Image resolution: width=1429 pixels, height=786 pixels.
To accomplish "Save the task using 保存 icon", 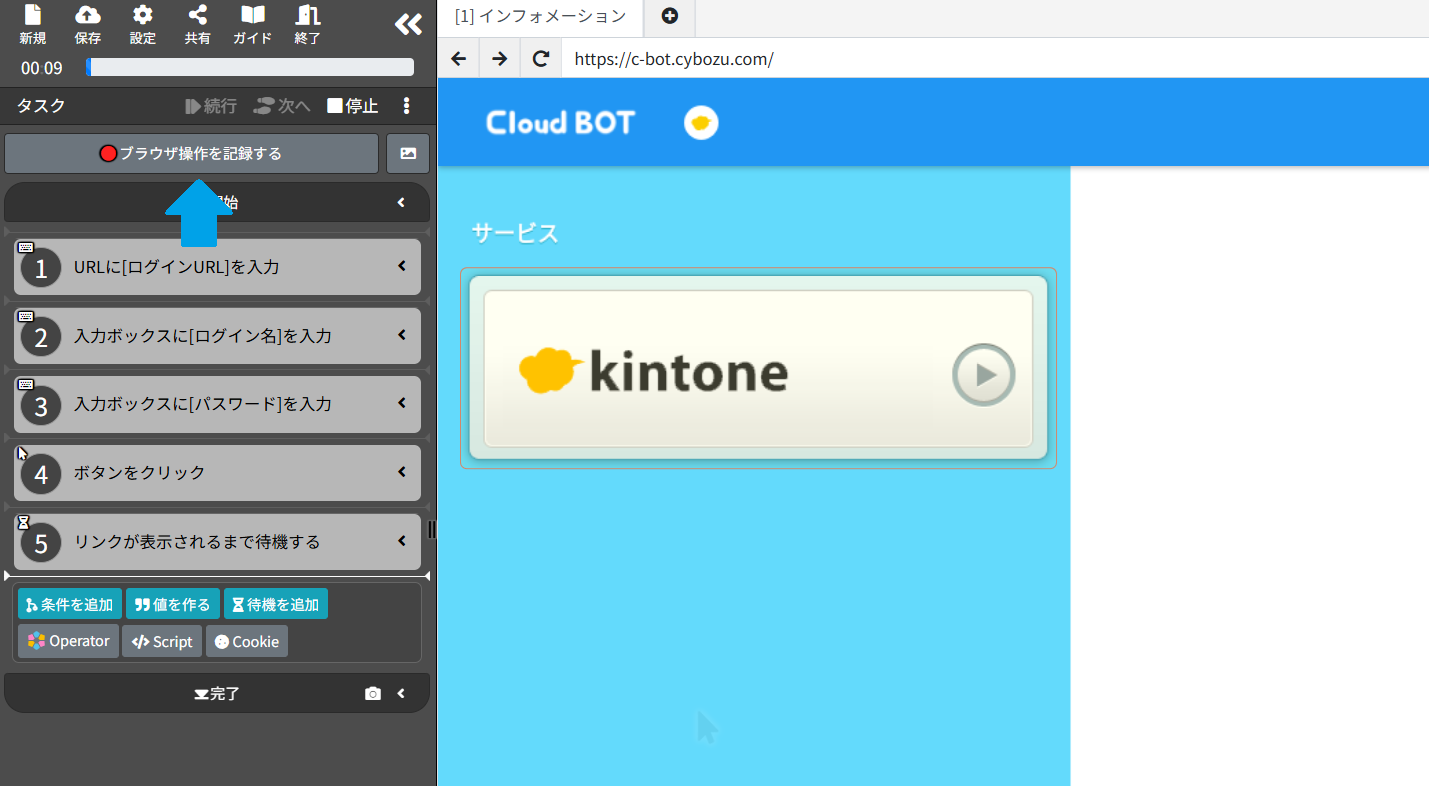I will [88, 25].
